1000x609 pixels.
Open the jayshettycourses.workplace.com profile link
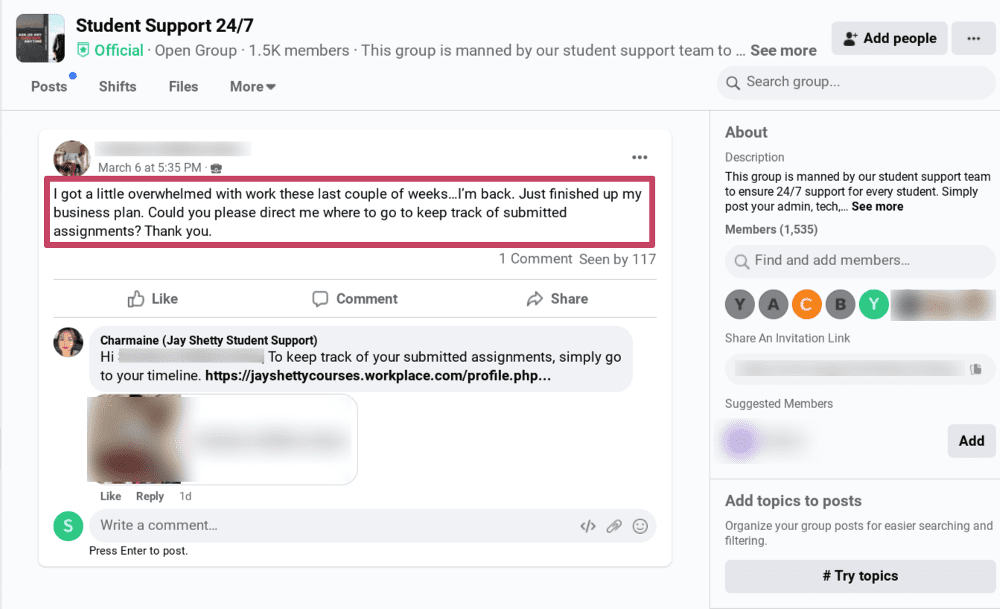point(378,376)
